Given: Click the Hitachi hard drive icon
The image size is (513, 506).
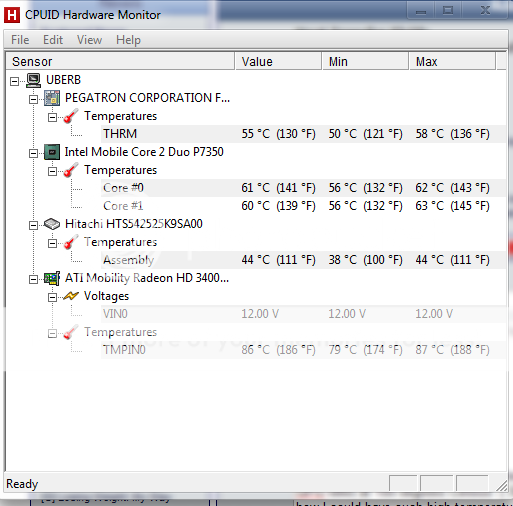Looking at the screenshot, I should [52, 224].
